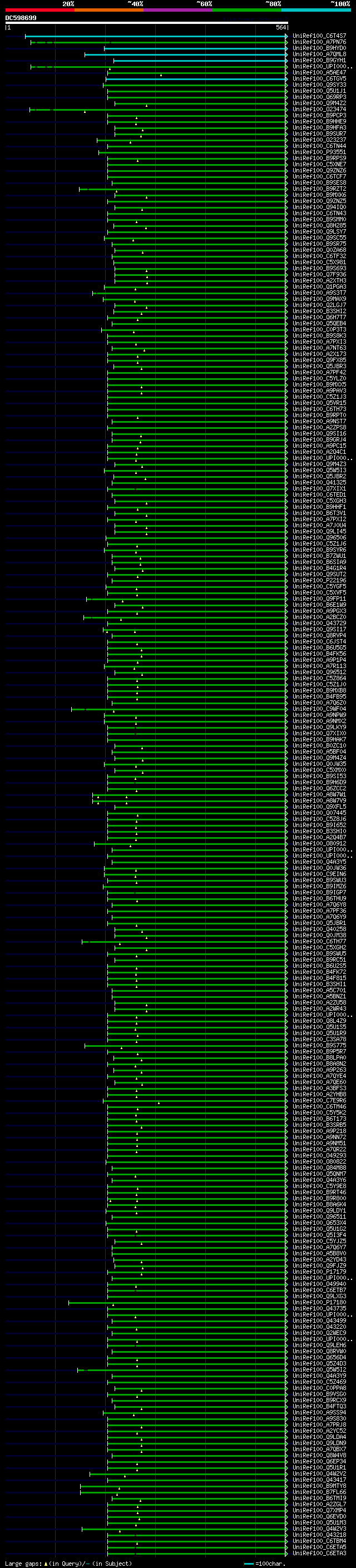This screenshot has width=356, height=1568.
Task: Select the UniRef100_A7R113 label
Action: coord(319,666)
